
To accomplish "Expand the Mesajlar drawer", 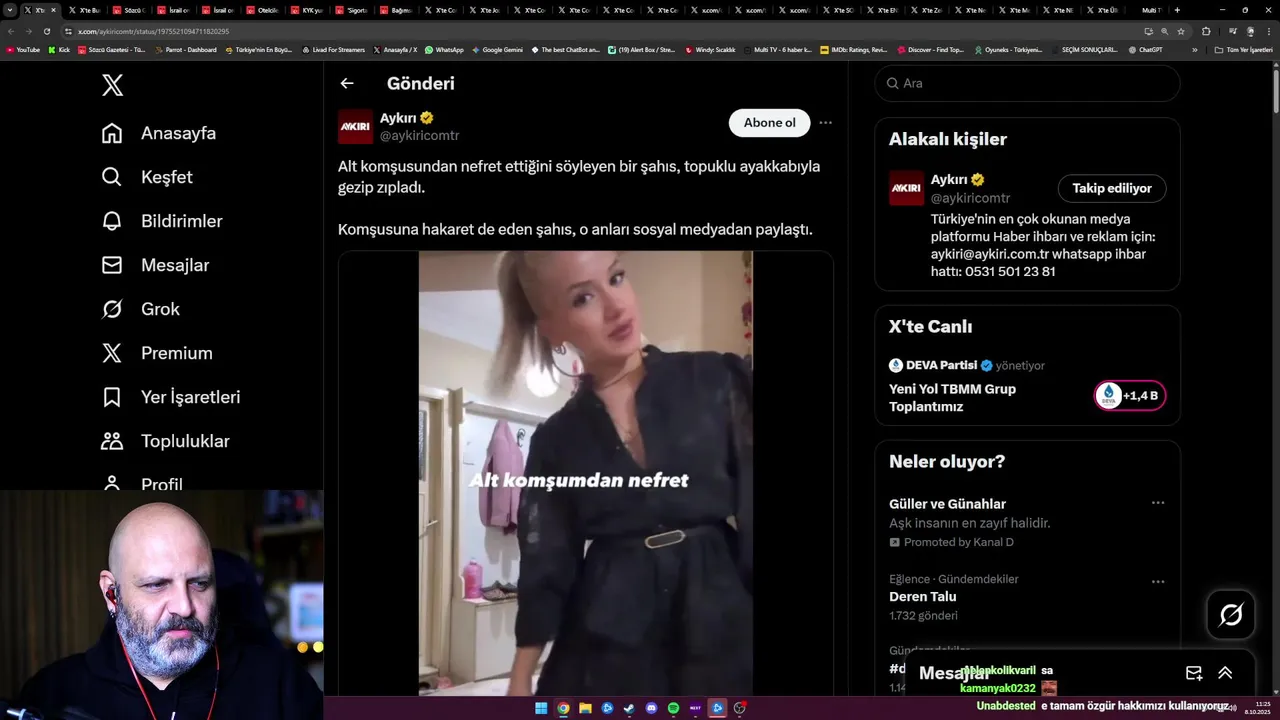I will click(x=1225, y=673).
